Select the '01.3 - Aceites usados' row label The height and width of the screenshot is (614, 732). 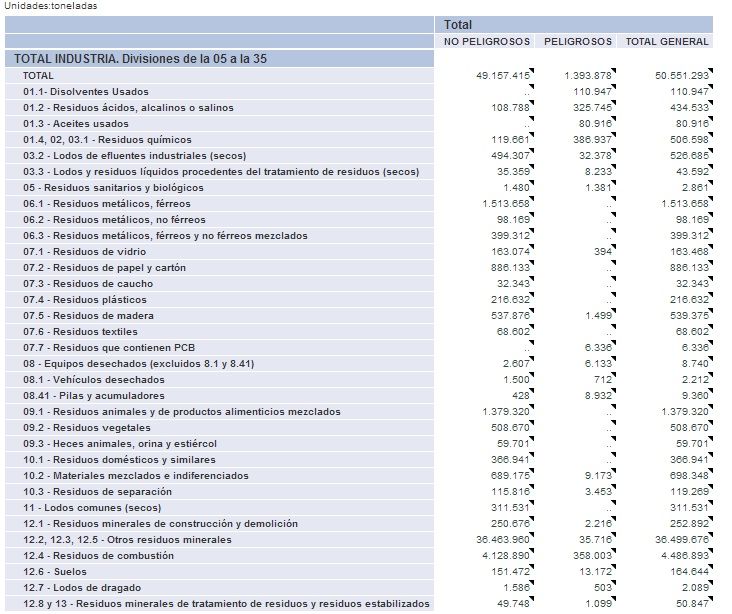[x=76, y=124]
